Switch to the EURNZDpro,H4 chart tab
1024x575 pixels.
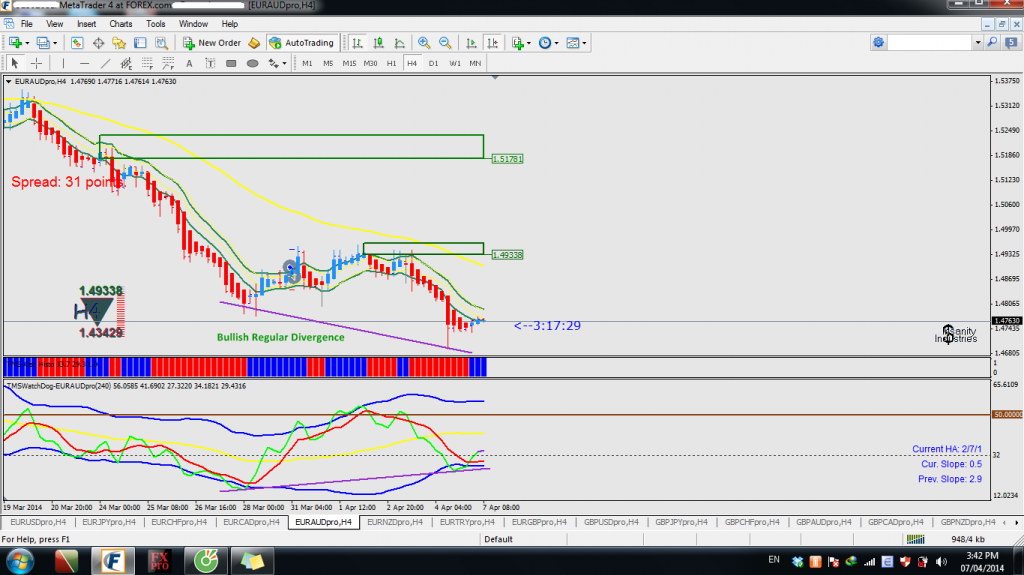(x=394, y=522)
